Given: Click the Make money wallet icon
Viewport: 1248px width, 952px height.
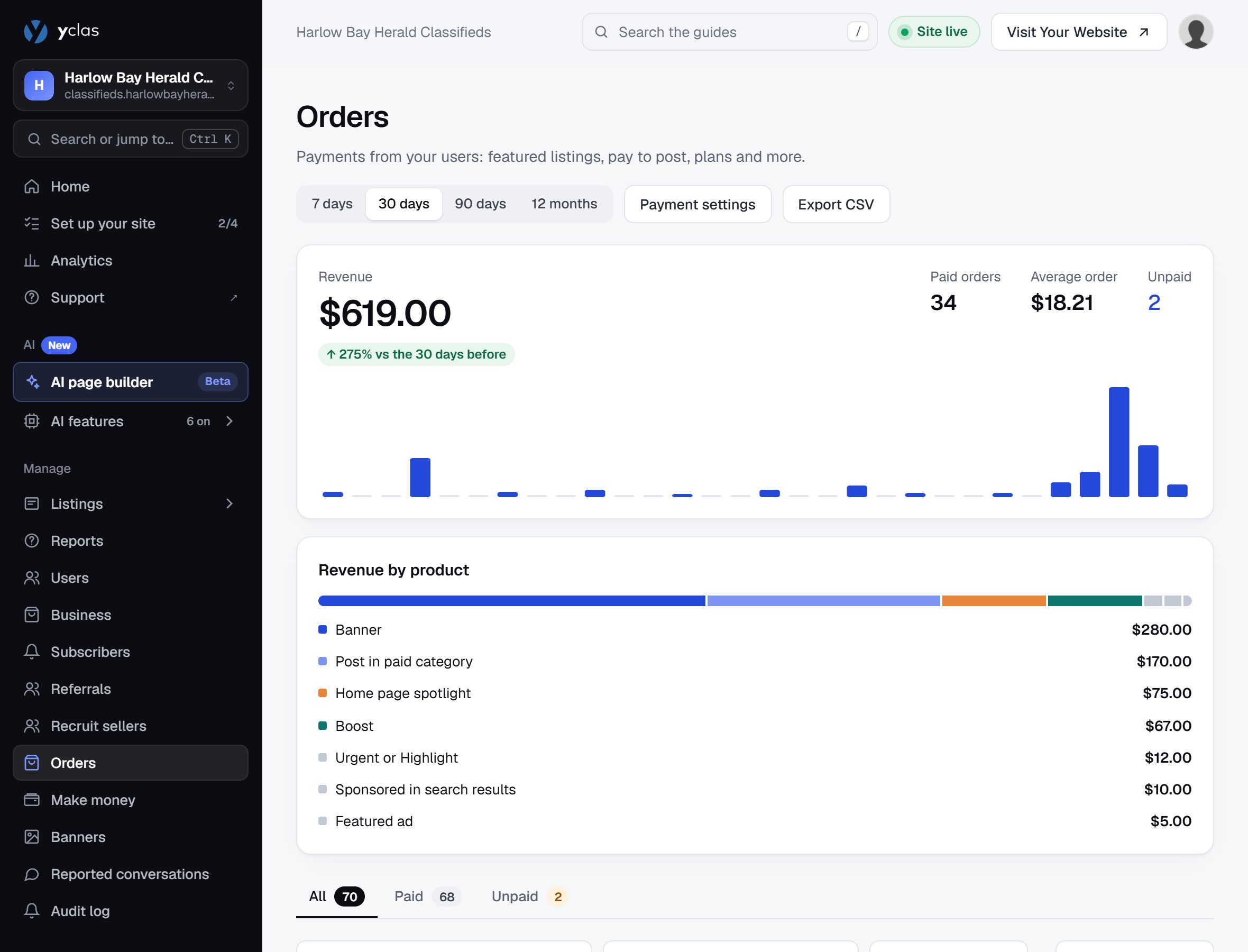Looking at the screenshot, I should click(32, 800).
